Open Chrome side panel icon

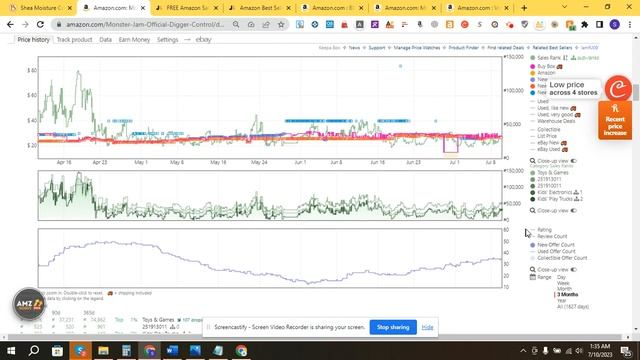pyautogui.click(x=599, y=24)
